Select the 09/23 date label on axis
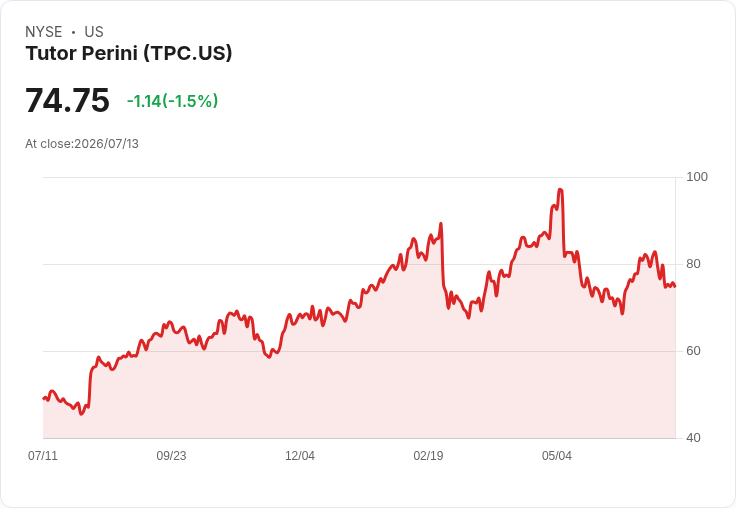Image resolution: width=736 pixels, height=508 pixels. point(171,455)
